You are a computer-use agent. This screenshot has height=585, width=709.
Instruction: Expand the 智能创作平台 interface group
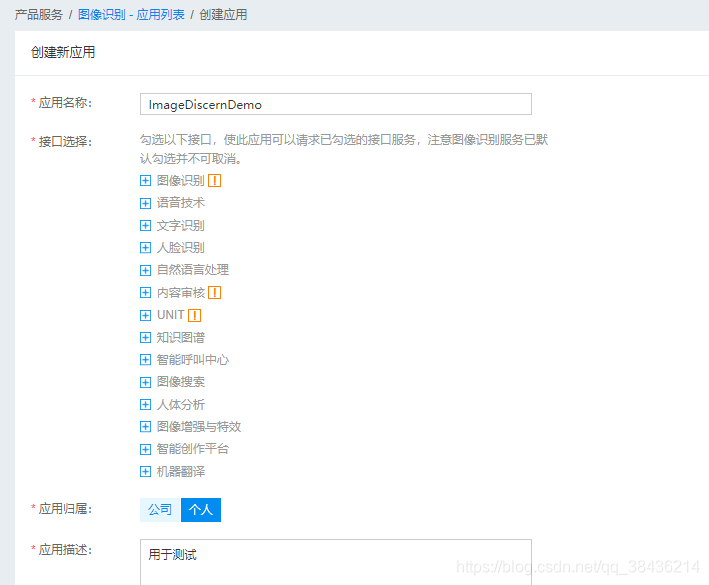coord(145,449)
